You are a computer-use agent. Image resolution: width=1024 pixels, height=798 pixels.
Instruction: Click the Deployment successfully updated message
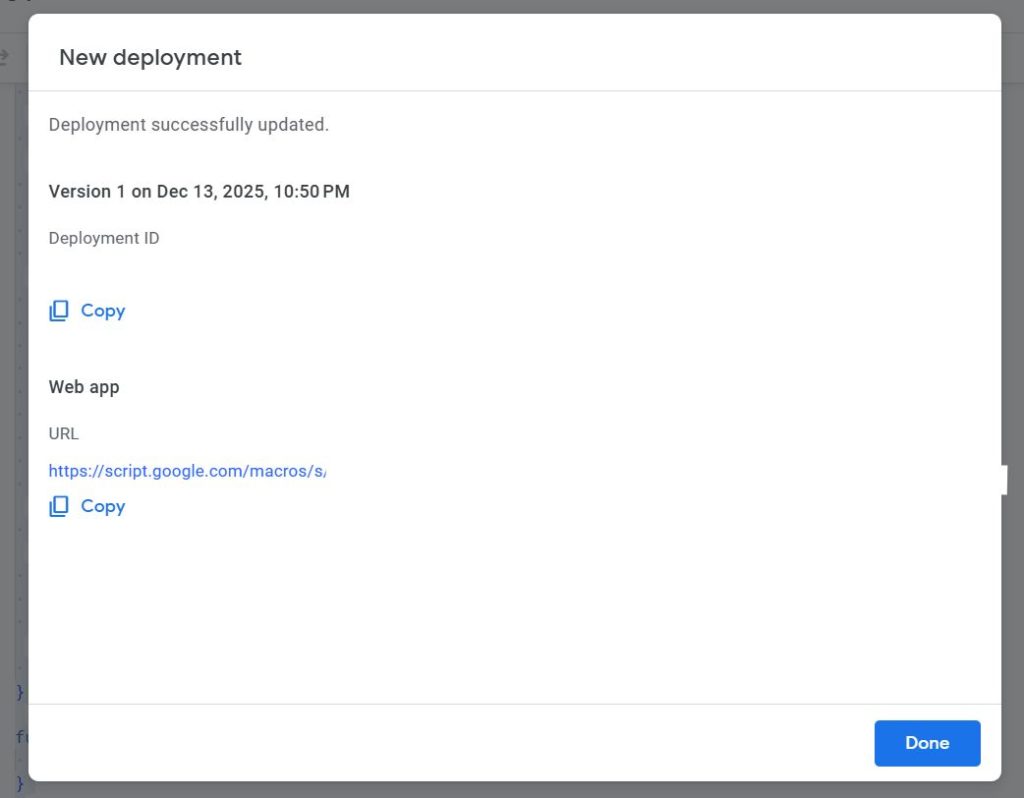click(188, 125)
